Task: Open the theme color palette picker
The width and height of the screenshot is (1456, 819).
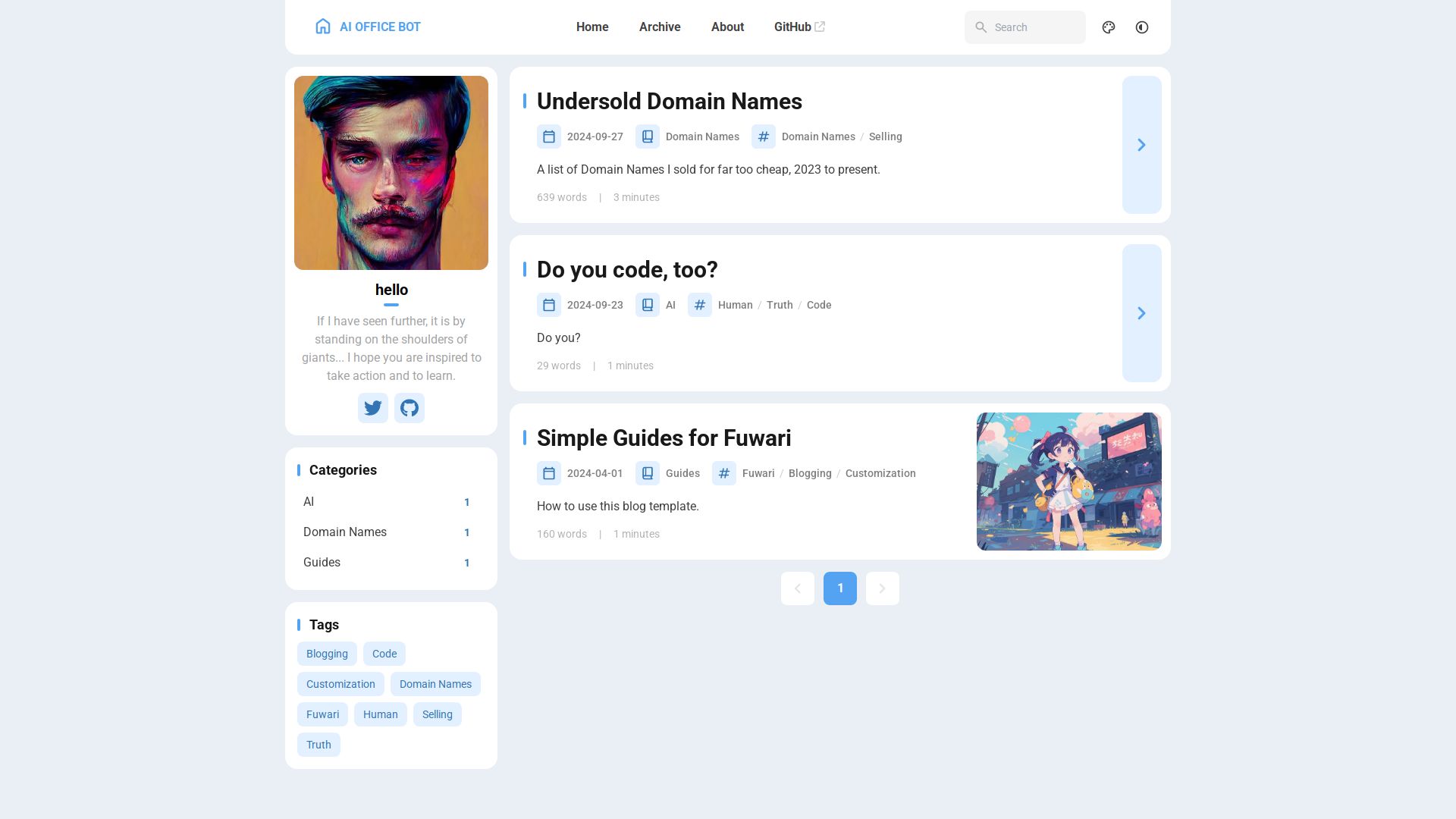Action: (1108, 27)
